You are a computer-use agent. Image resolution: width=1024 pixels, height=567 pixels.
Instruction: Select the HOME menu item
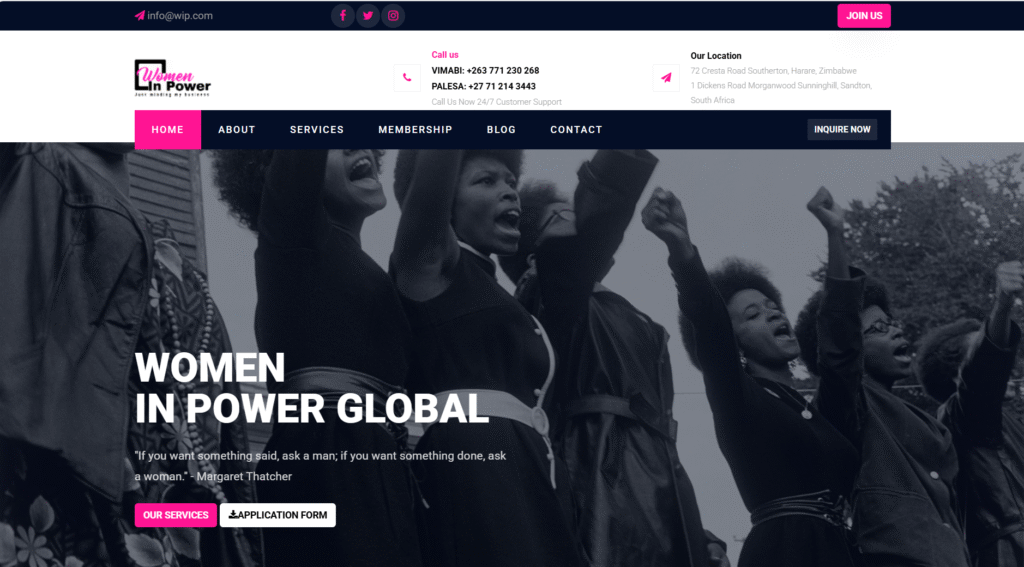pyautogui.click(x=168, y=129)
